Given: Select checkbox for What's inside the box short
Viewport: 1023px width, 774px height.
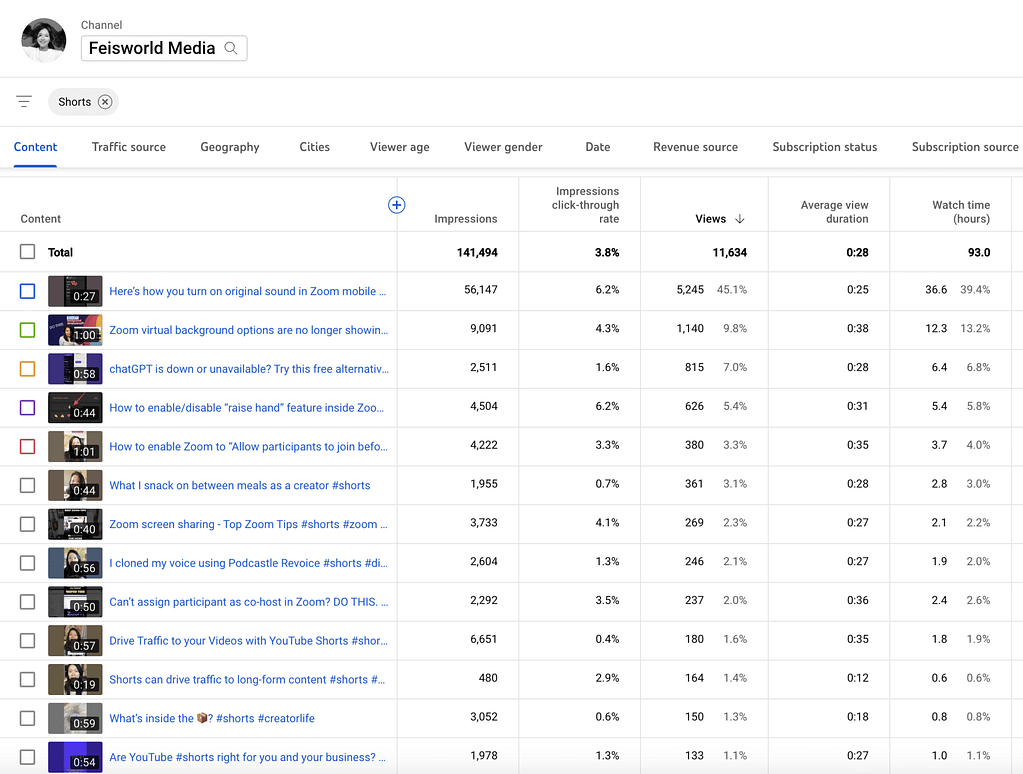Looking at the screenshot, I should 28,718.
